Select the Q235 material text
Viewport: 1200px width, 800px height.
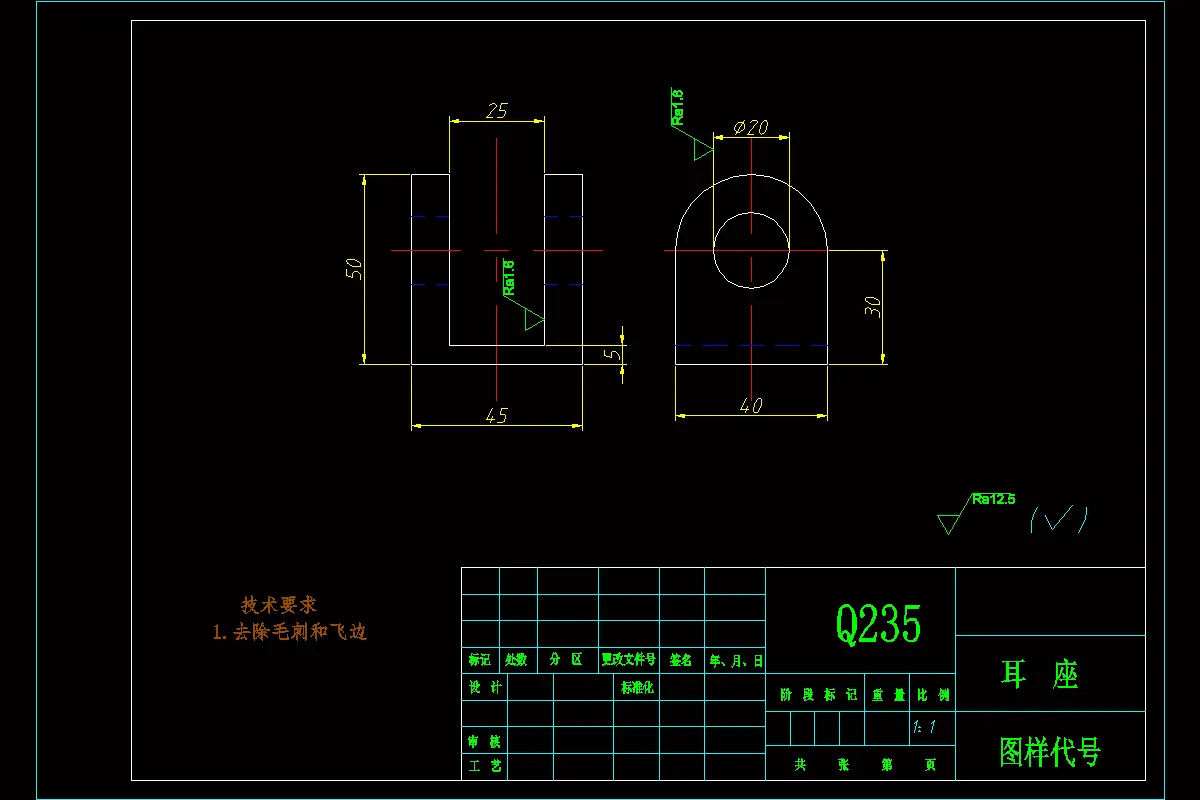tap(878, 624)
